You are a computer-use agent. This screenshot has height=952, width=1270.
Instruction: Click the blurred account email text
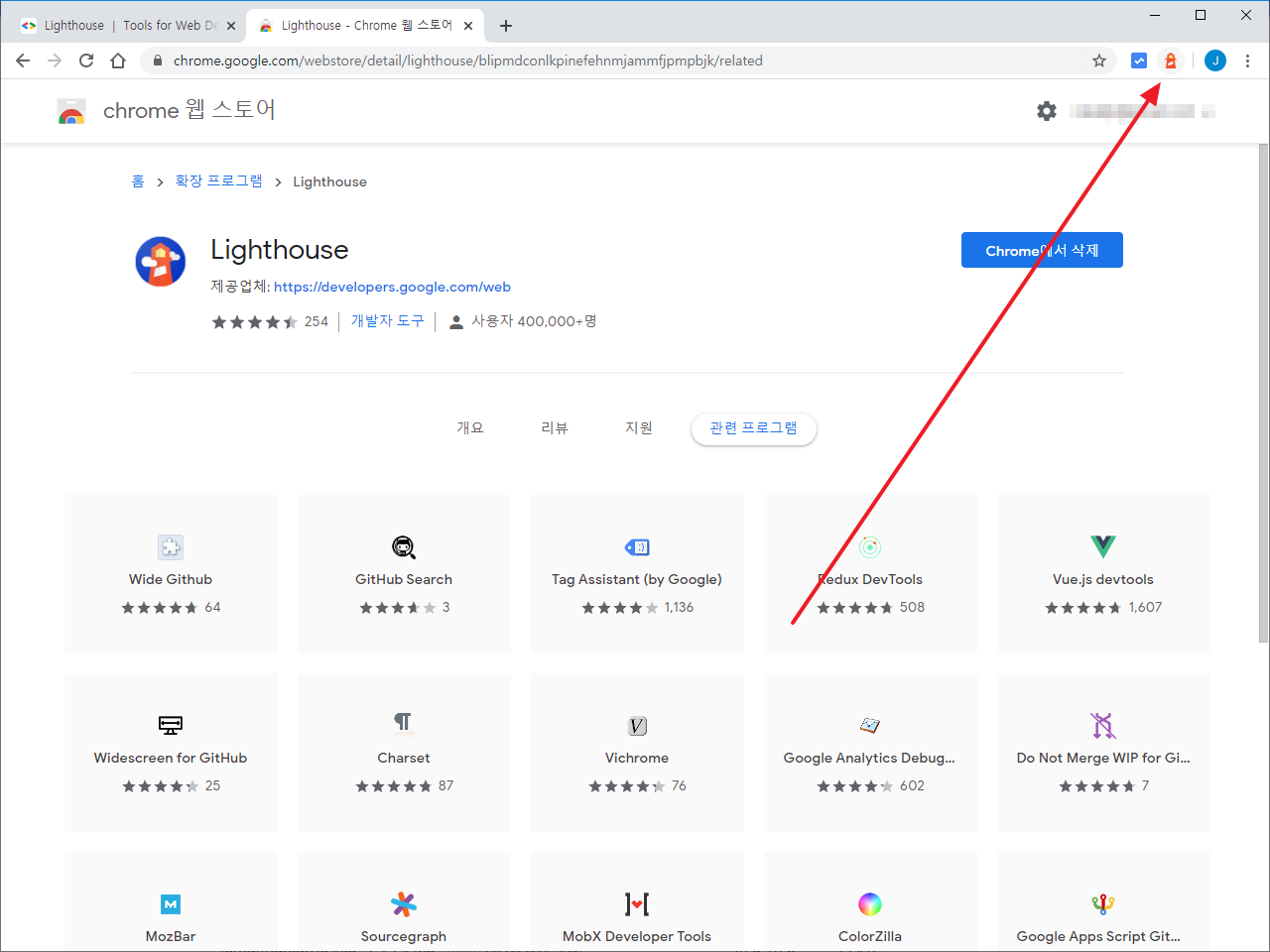[x=1141, y=111]
